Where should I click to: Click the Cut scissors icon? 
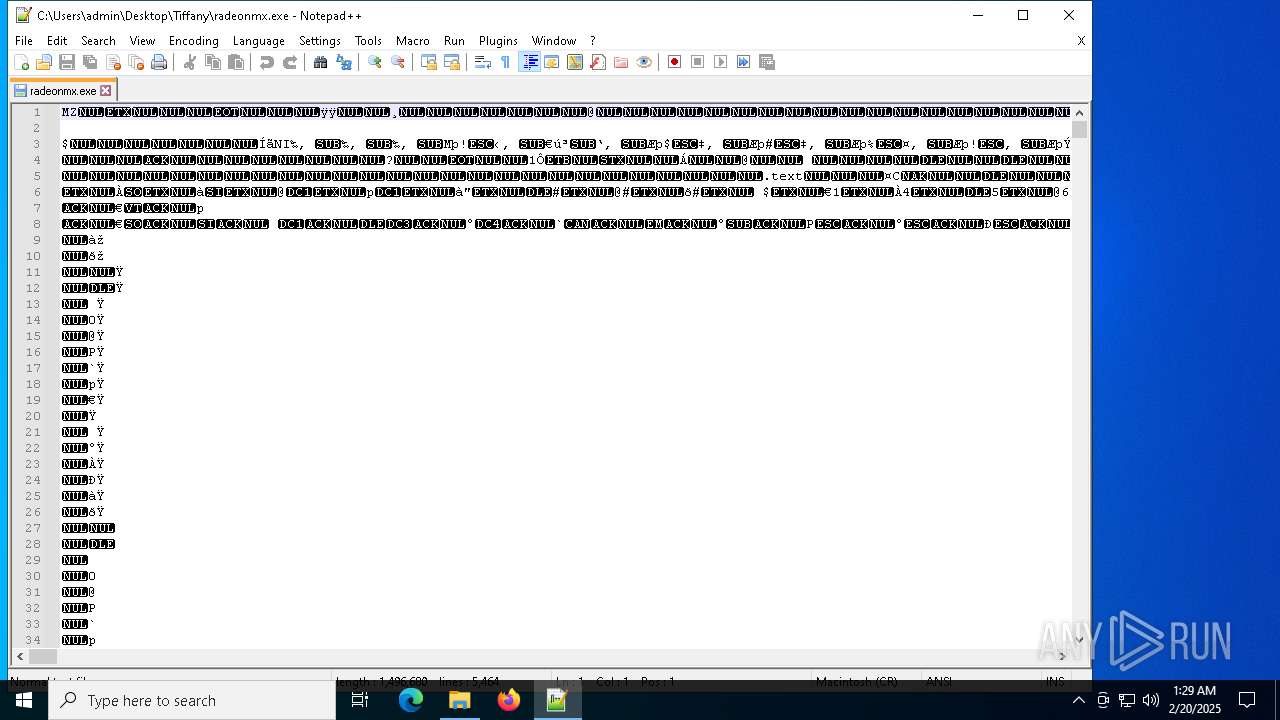(190, 62)
